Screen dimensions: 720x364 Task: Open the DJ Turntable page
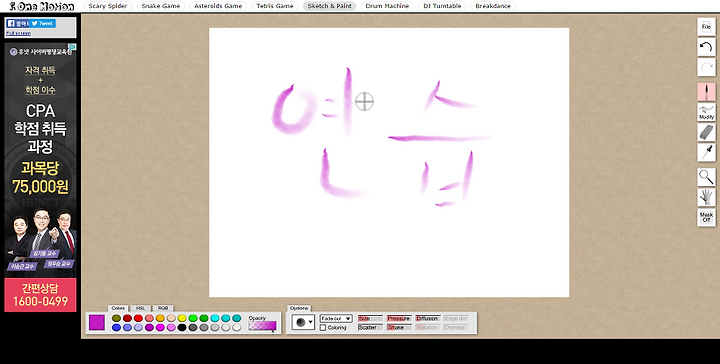442,6
